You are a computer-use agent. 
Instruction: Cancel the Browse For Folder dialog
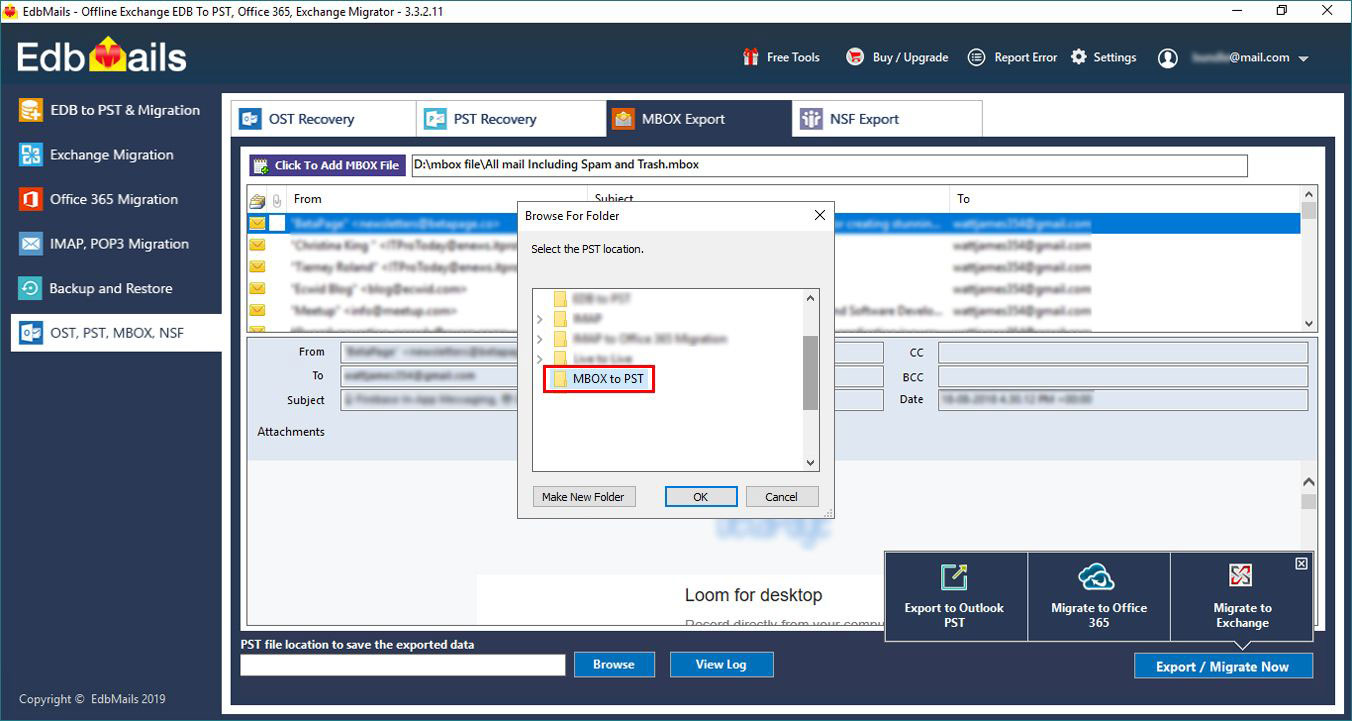pos(781,497)
